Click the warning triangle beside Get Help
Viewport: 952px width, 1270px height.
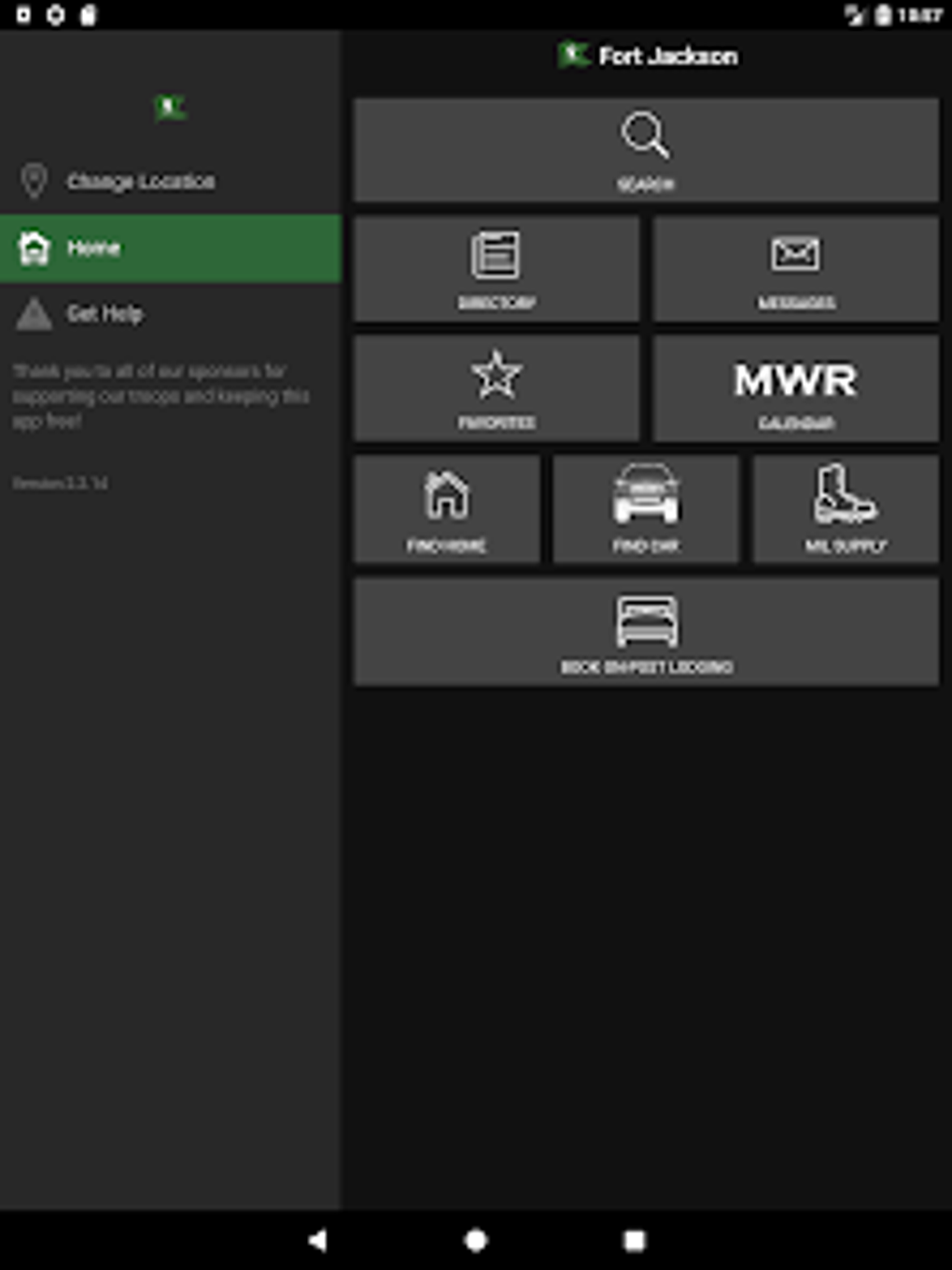[35, 314]
